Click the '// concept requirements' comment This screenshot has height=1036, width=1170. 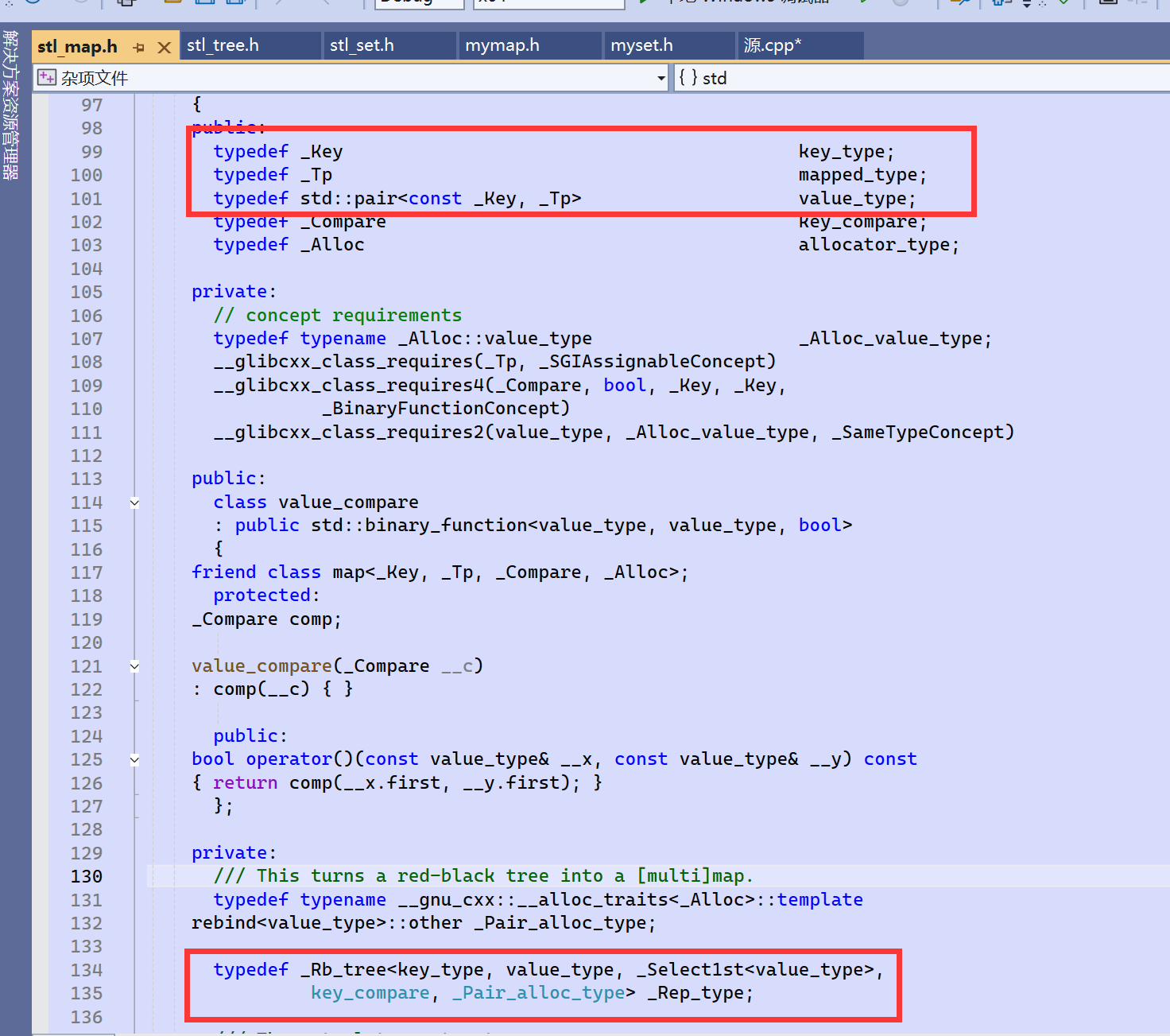338,316
